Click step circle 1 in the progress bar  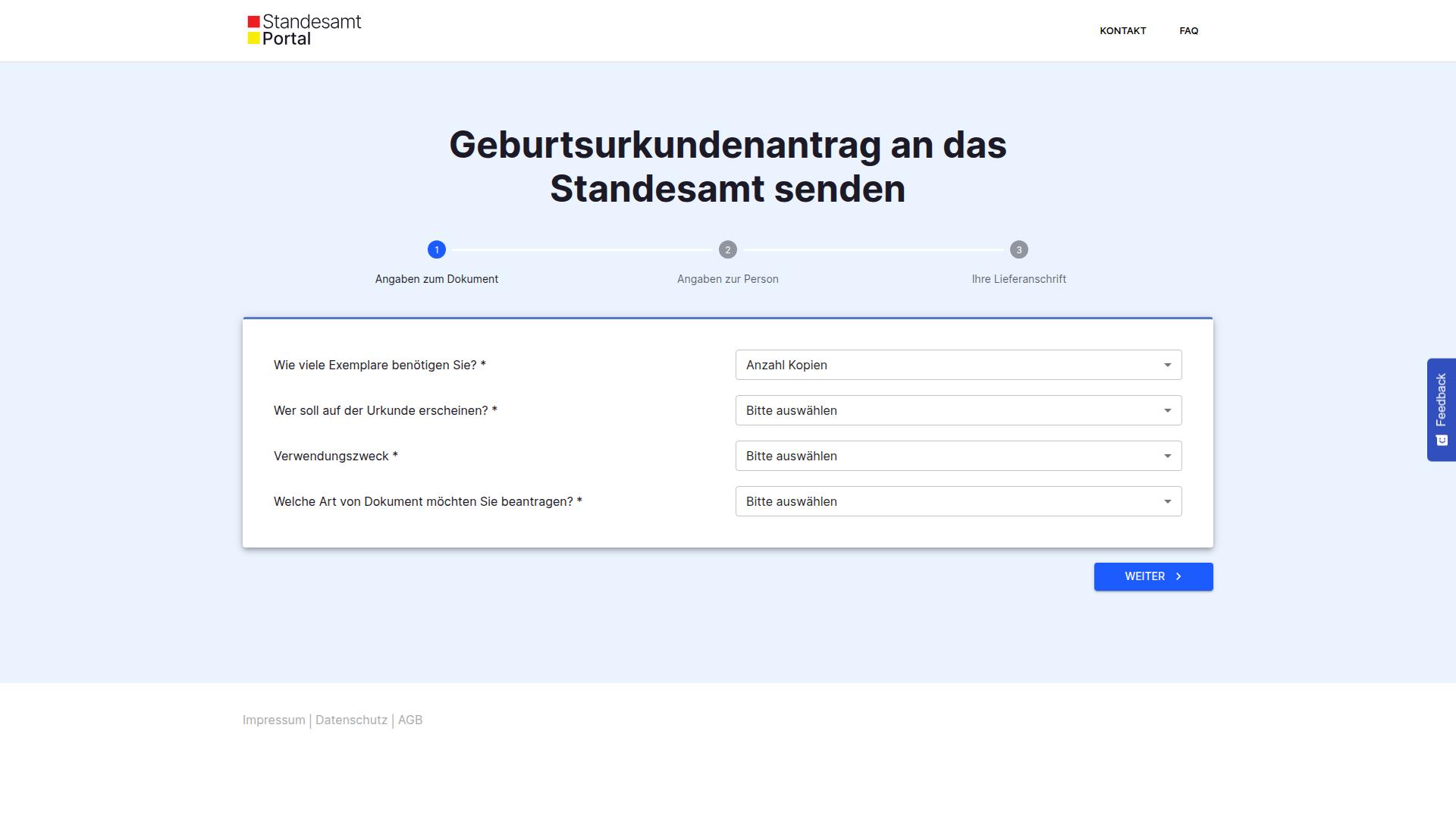(437, 249)
